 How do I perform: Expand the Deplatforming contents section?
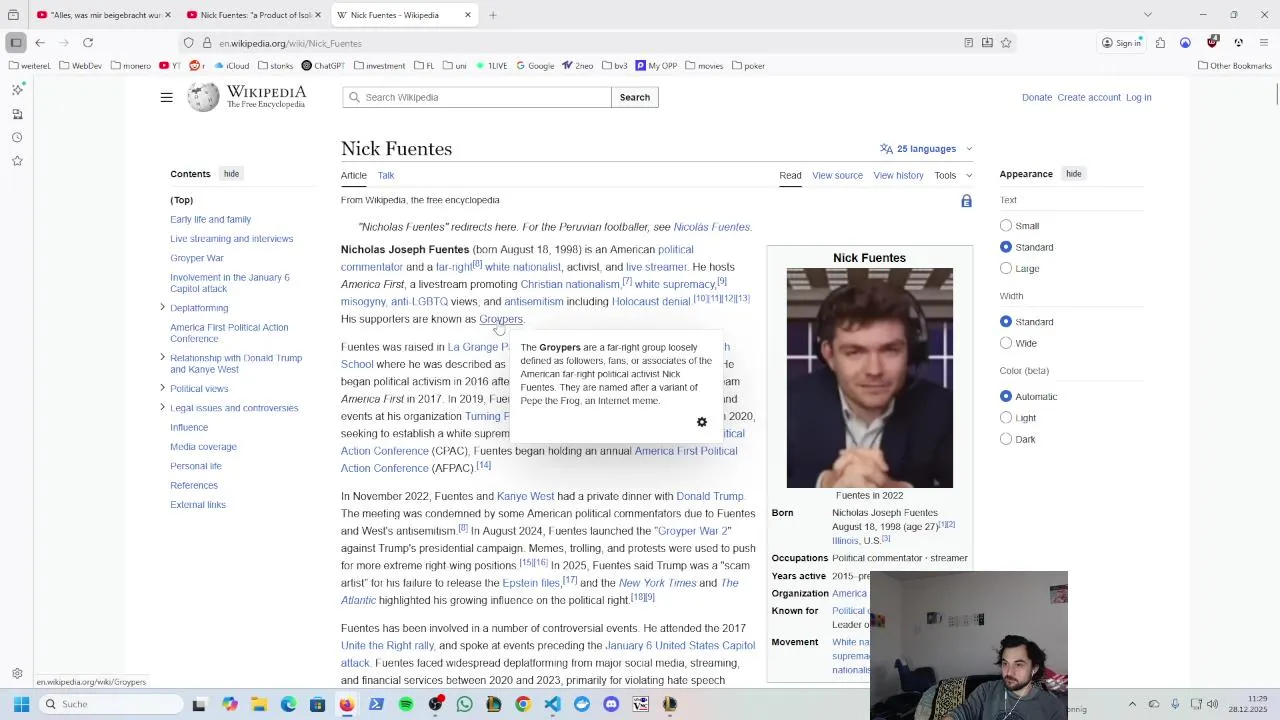(162, 307)
